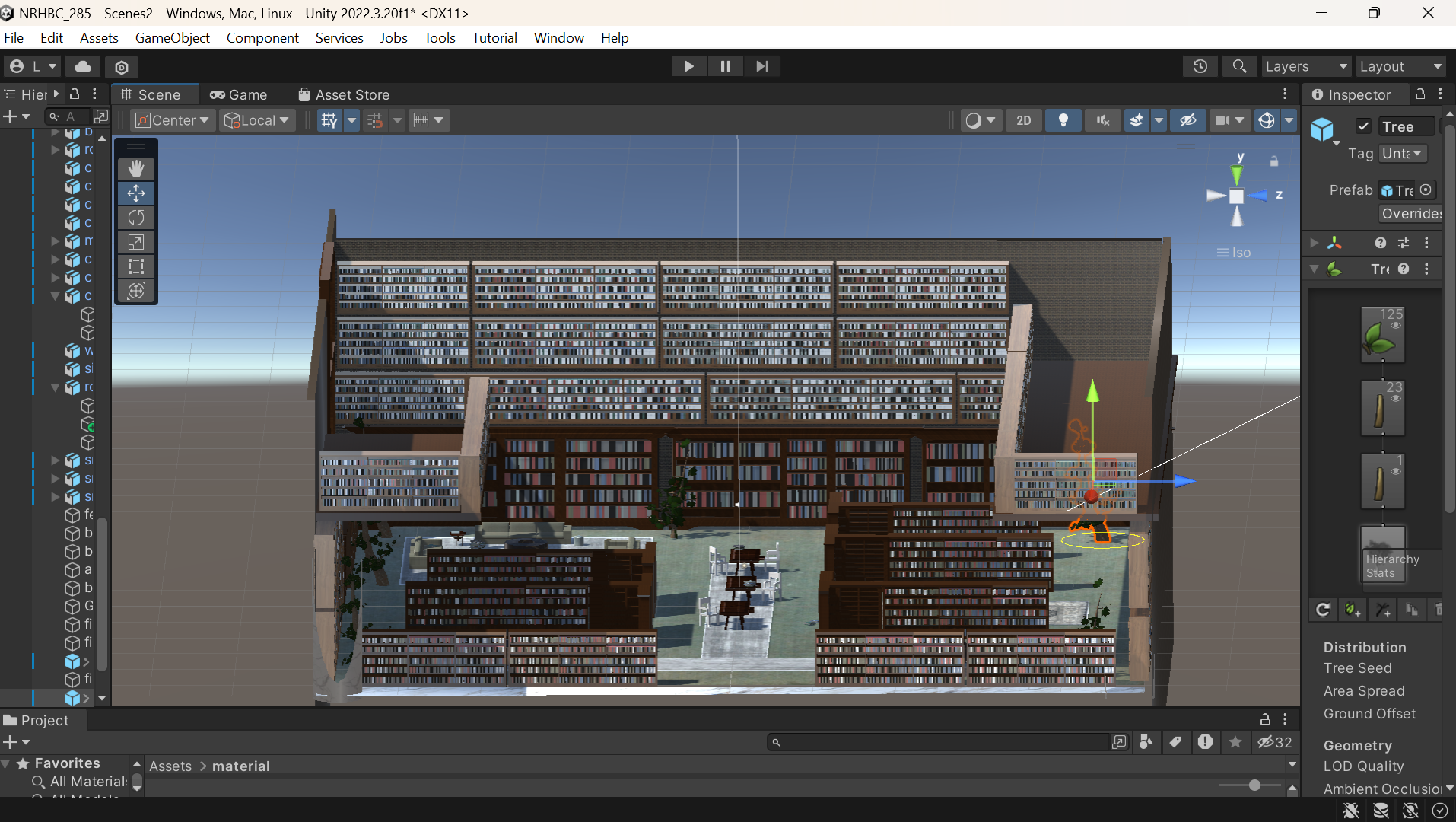Open prefab Overrides button
The width and height of the screenshot is (1456, 822).
coord(1410,214)
